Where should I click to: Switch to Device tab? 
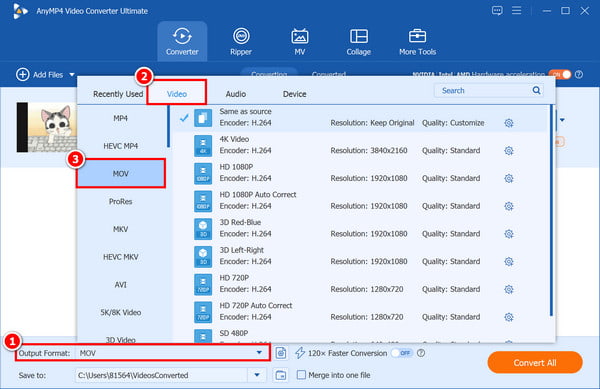pyautogui.click(x=295, y=94)
